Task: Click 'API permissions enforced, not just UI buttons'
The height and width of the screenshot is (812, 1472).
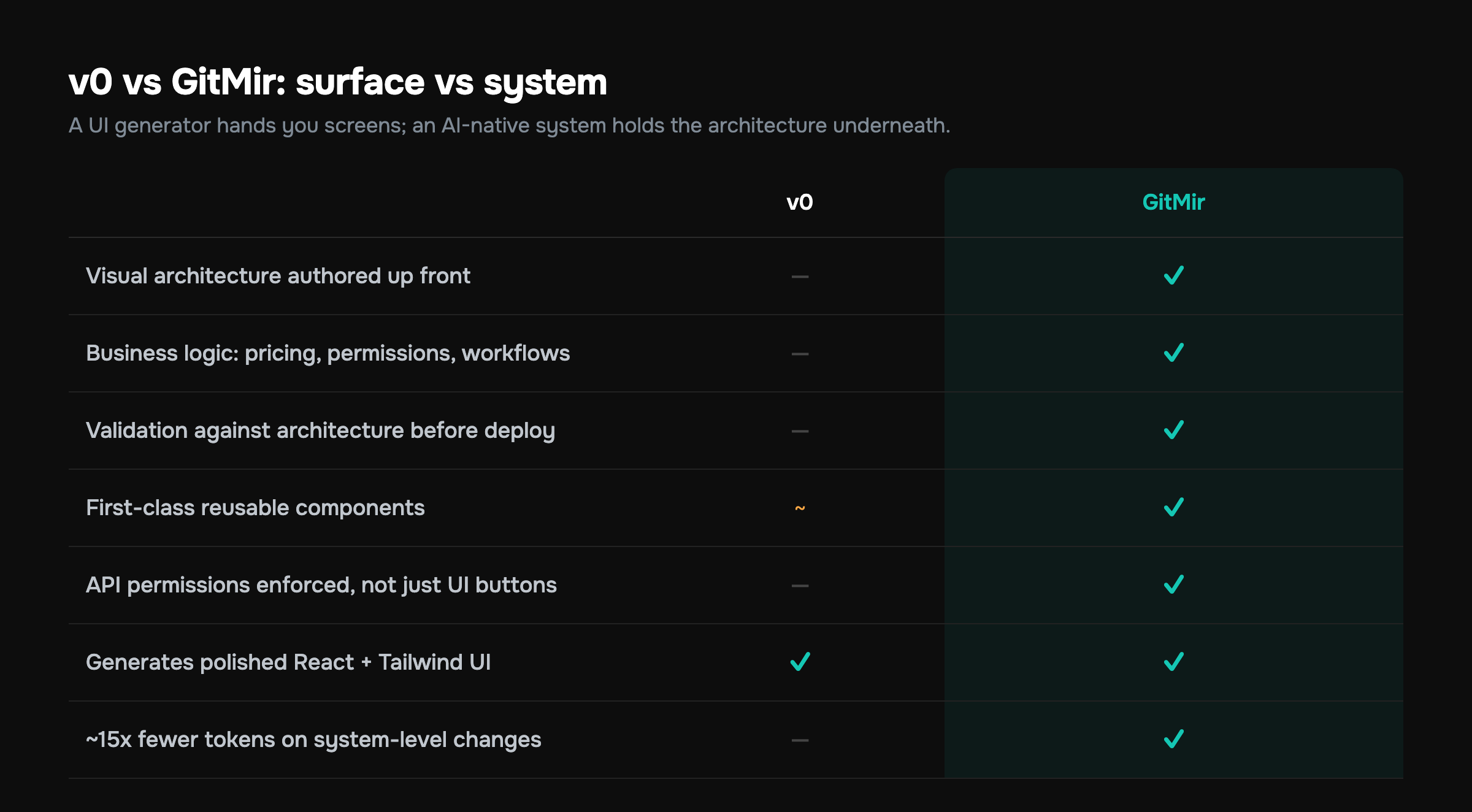Action: click(x=321, y=585)
